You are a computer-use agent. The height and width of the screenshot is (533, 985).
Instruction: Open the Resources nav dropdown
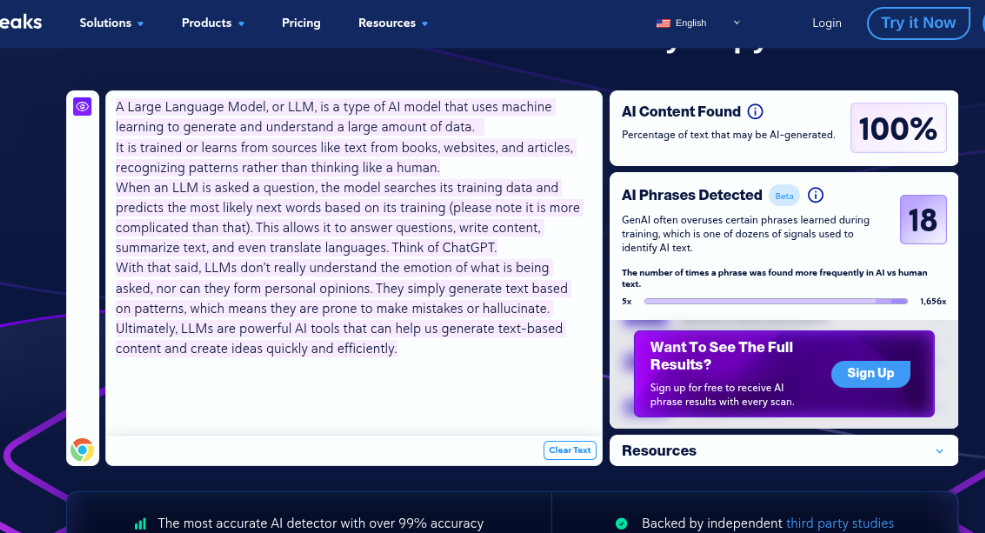(393, 23)
